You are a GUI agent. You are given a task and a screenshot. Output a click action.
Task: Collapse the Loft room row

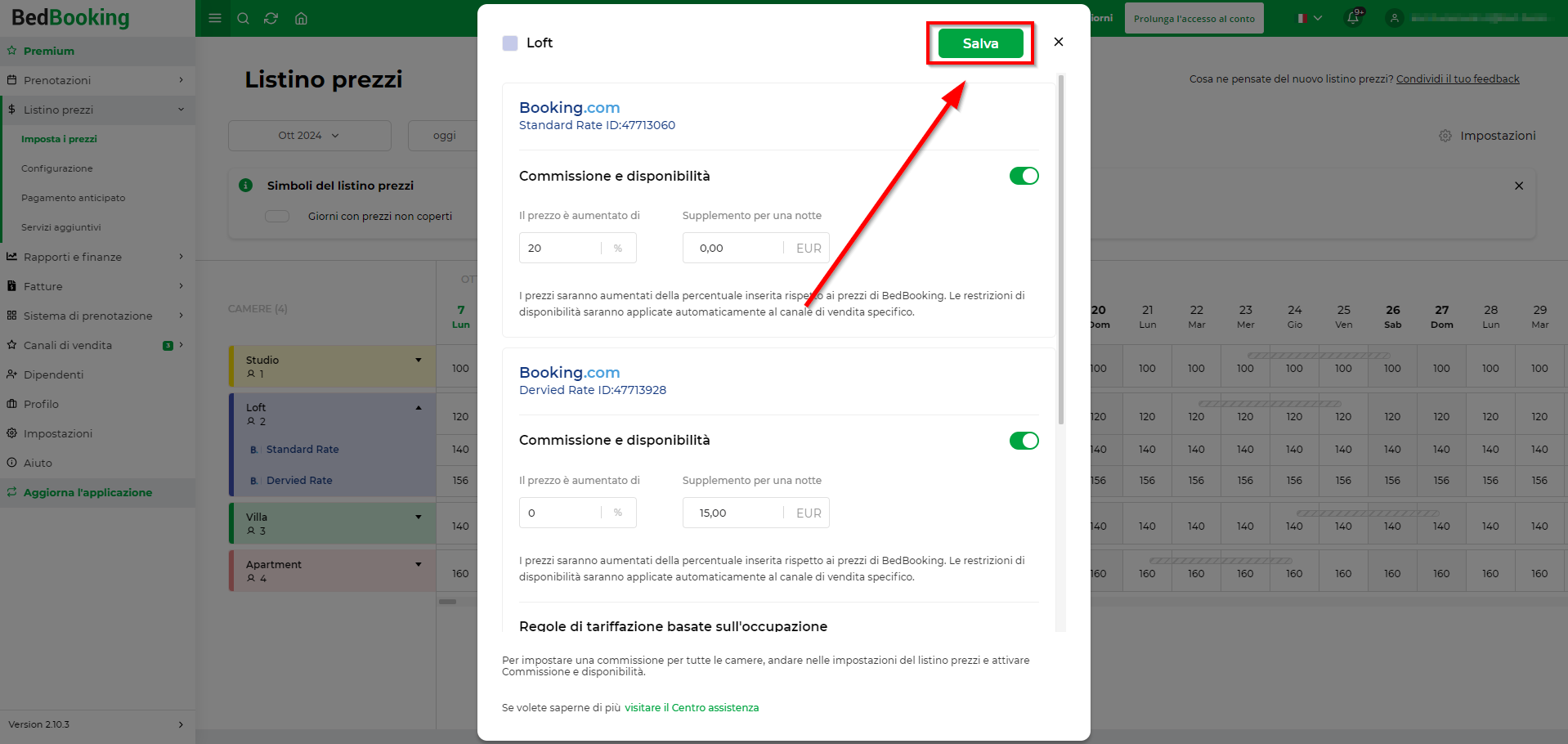(x=418, y=407)
